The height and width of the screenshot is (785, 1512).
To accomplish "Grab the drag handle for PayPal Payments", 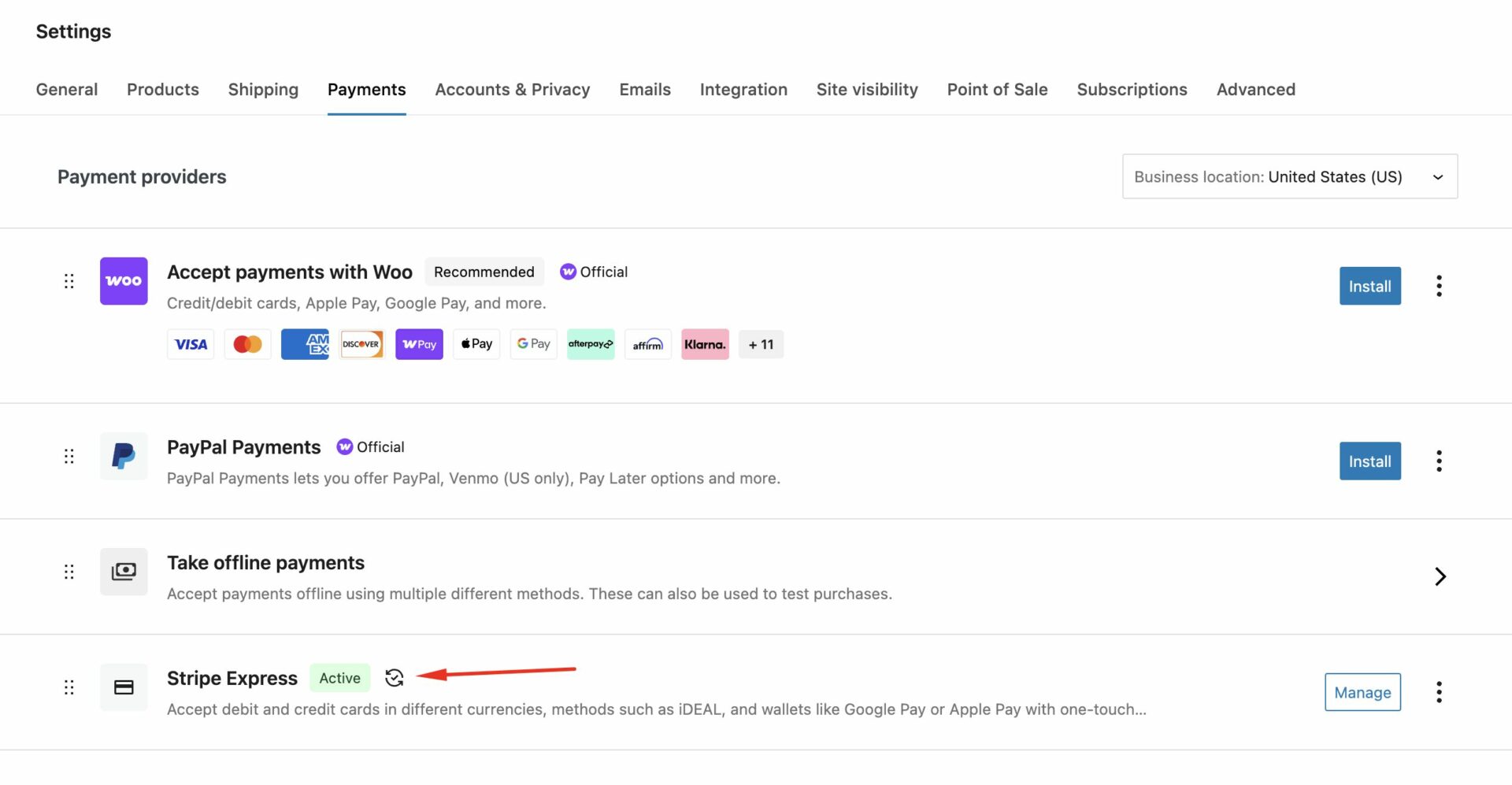I will pyautogui.click(x=69, y=457).
